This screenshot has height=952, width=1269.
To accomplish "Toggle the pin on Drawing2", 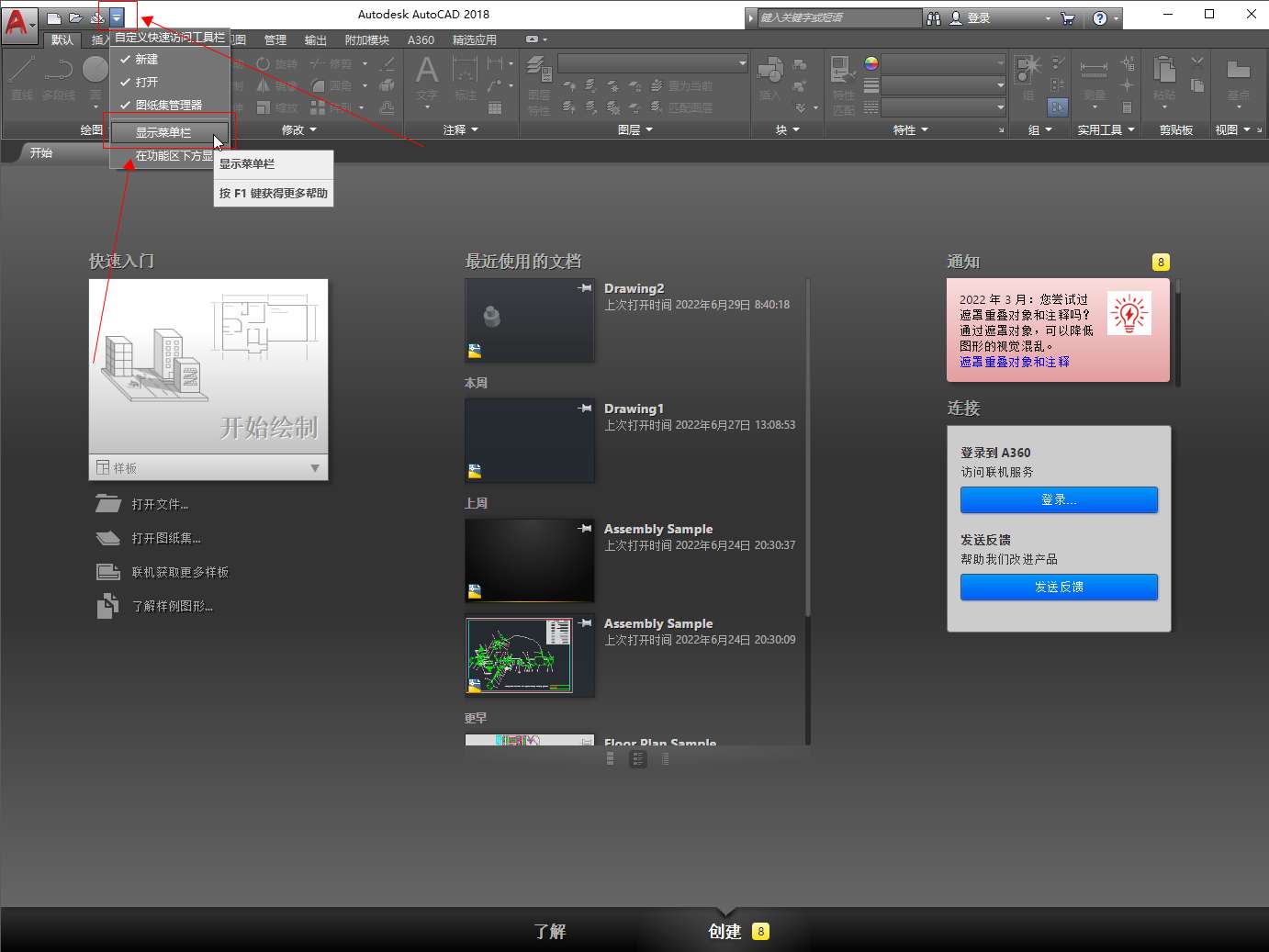I will point(584,288).
